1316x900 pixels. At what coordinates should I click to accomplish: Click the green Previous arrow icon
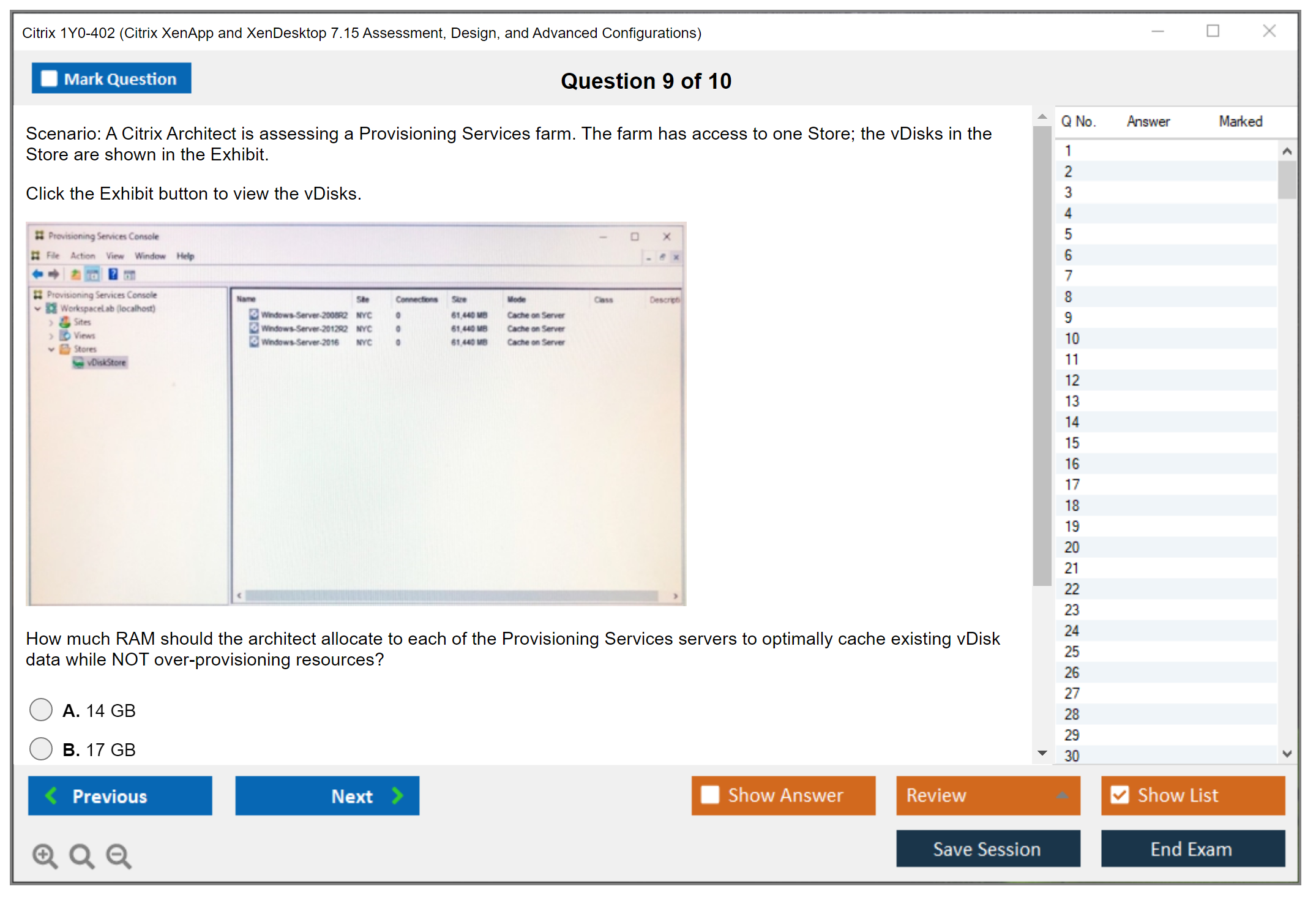click(51, 795)
